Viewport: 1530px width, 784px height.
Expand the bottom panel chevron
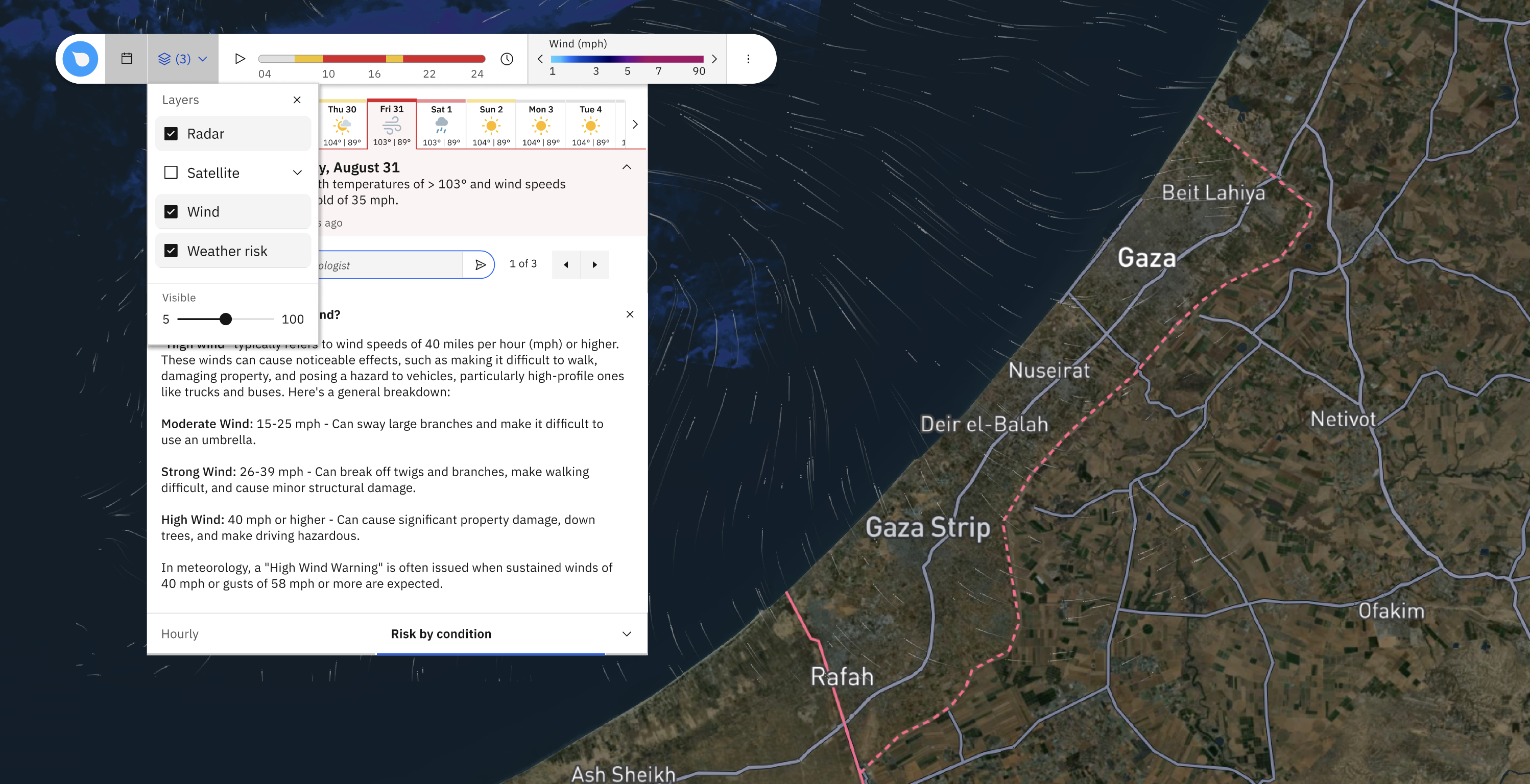[627, 634]
